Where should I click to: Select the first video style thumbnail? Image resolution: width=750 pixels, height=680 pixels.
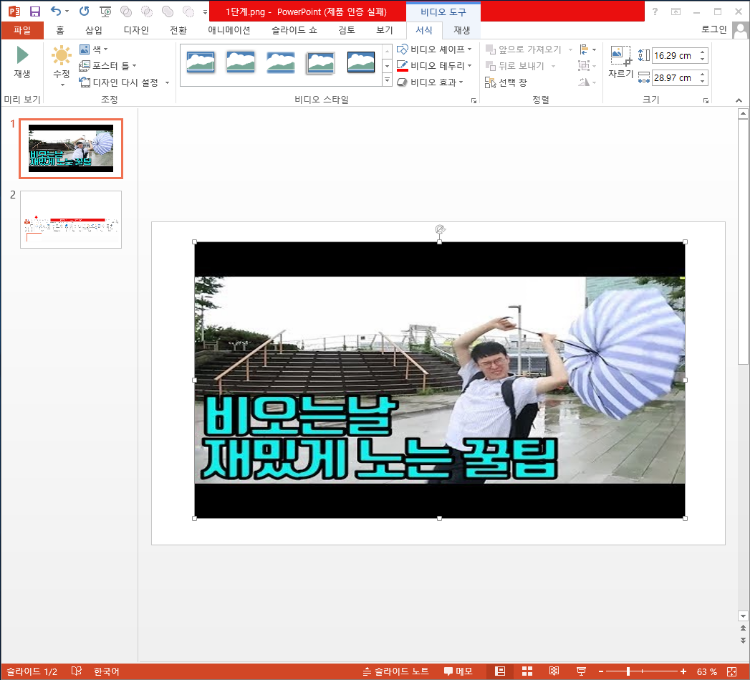200,62
